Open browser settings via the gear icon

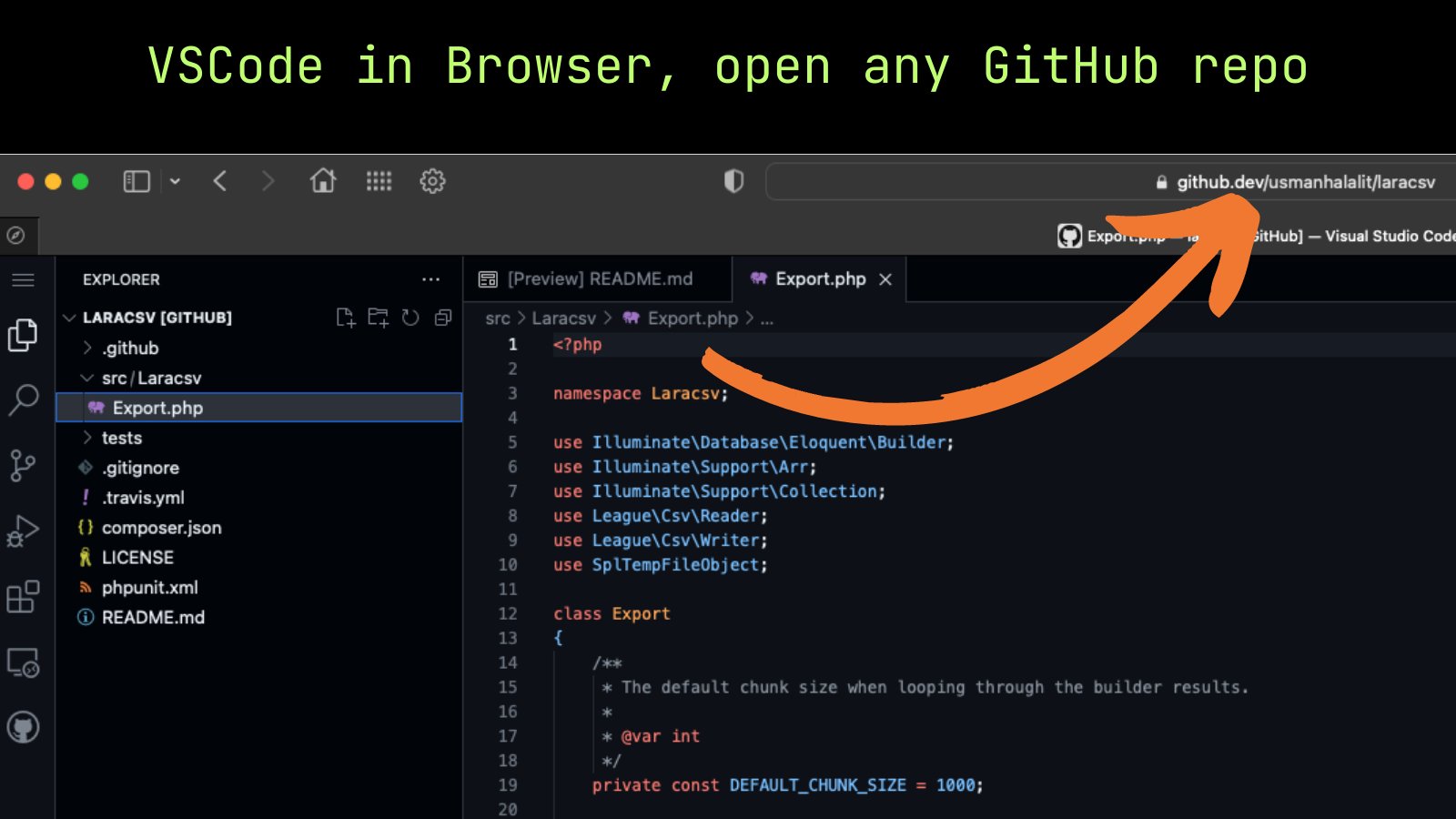point(432,181)
